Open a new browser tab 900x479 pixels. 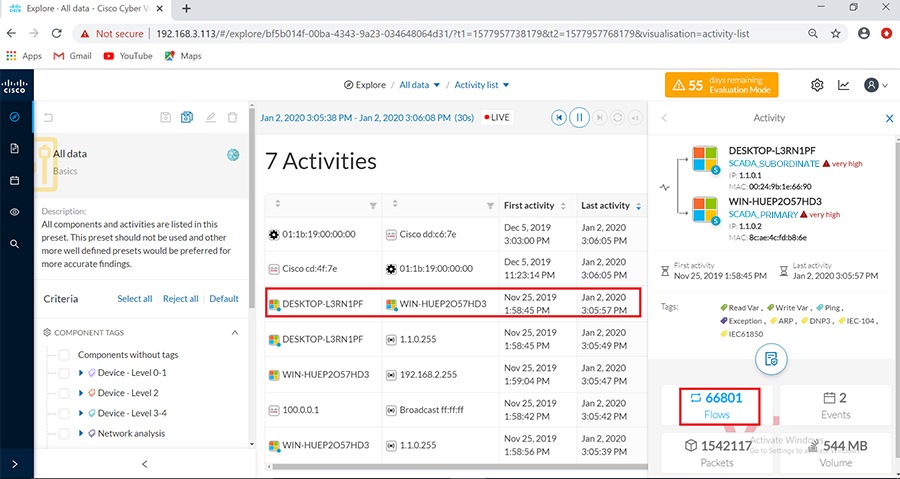pyautogui.click(x=186, y=9)
